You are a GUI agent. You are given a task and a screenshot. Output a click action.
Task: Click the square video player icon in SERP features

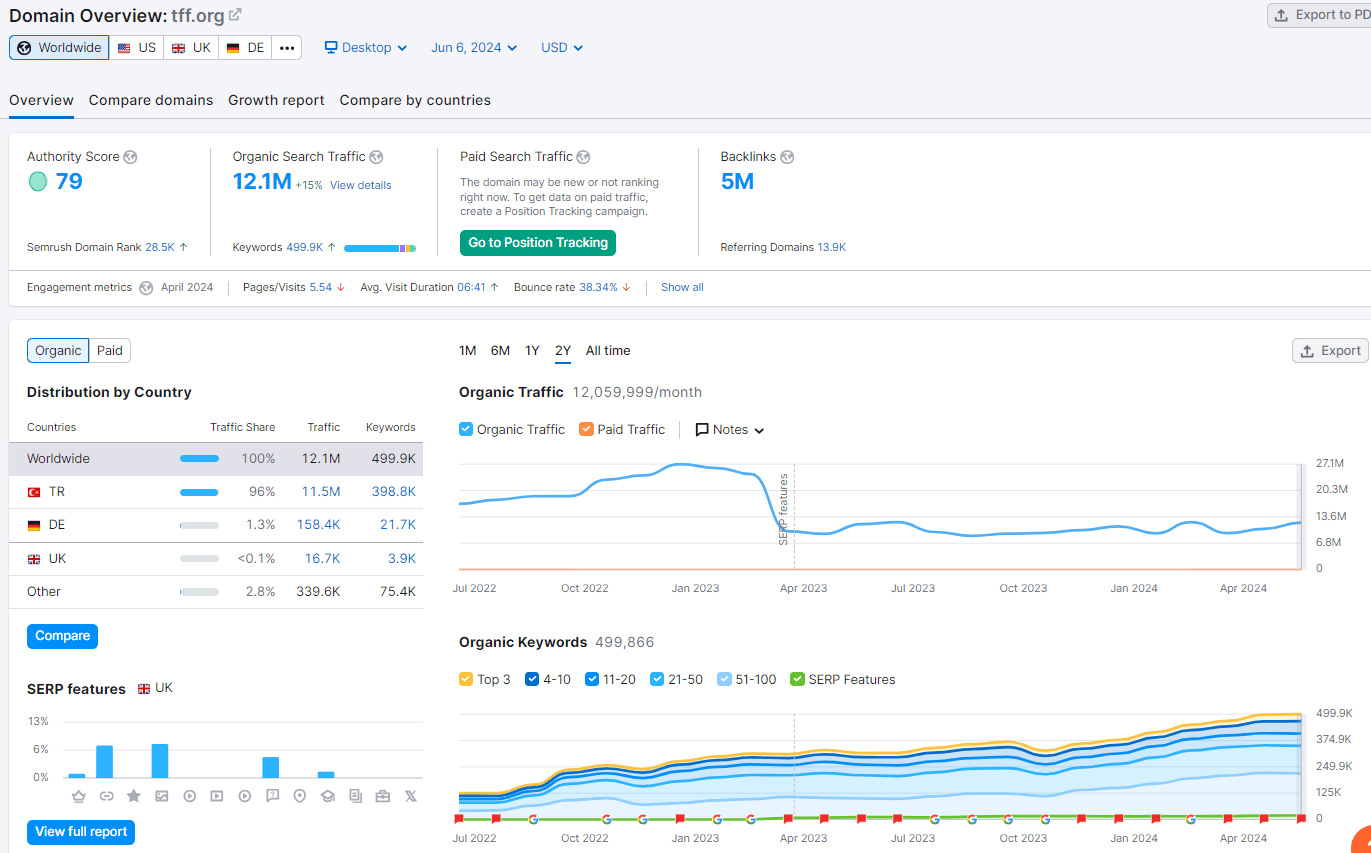pos(217,796)
